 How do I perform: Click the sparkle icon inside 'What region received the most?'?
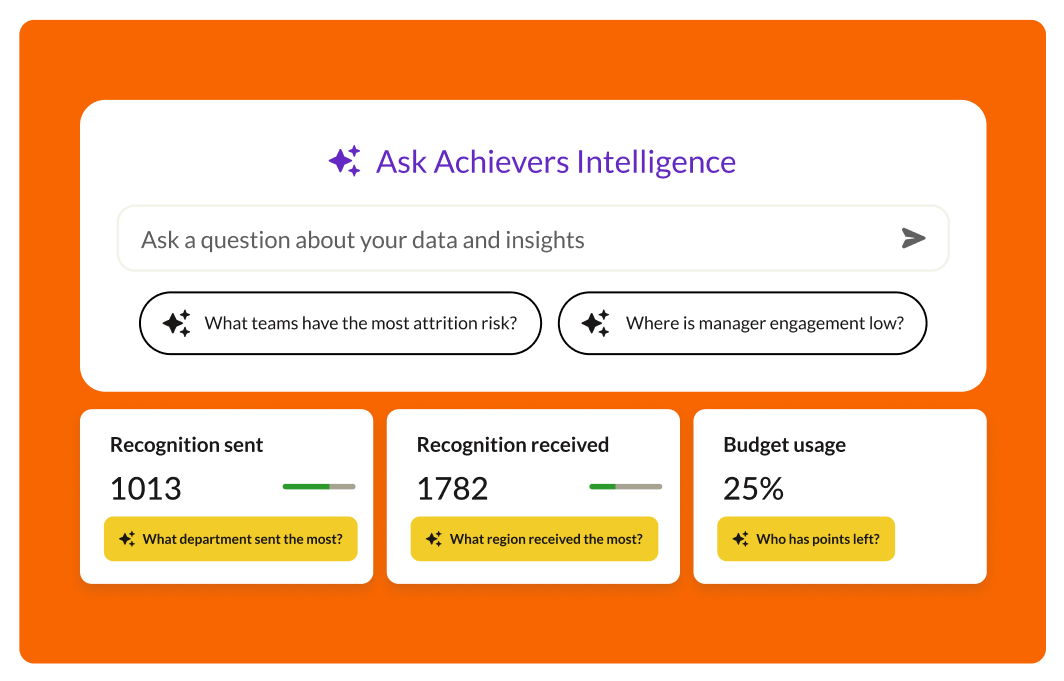click(x=433, y=538)
